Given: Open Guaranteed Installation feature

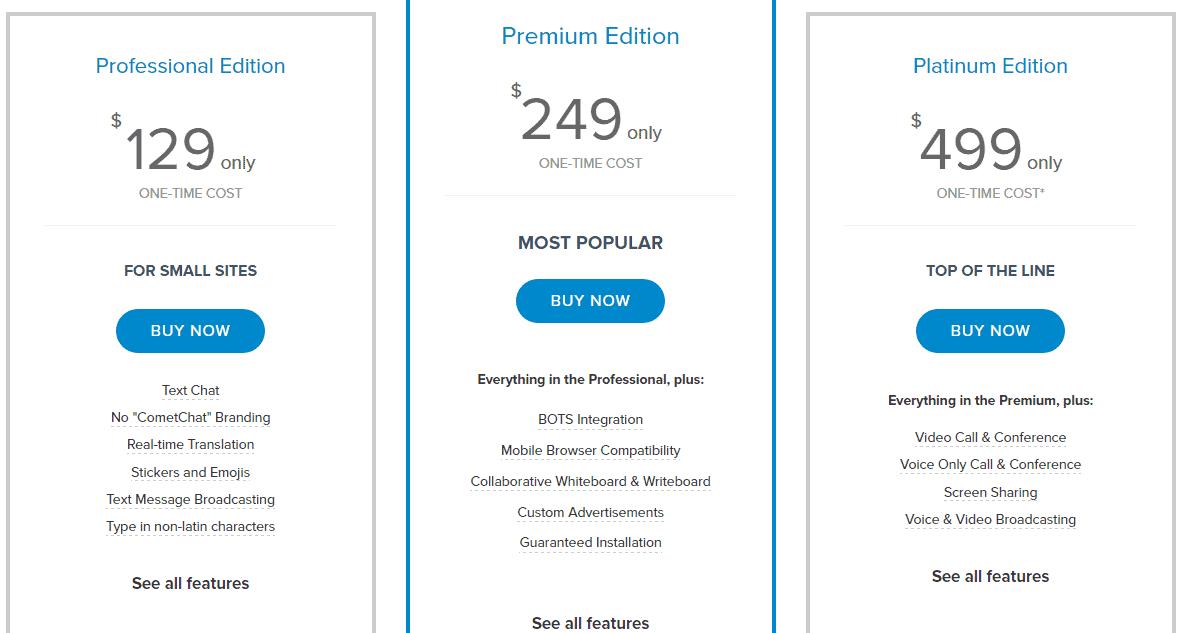Looking at the screenshot, I should click(590, 543).
